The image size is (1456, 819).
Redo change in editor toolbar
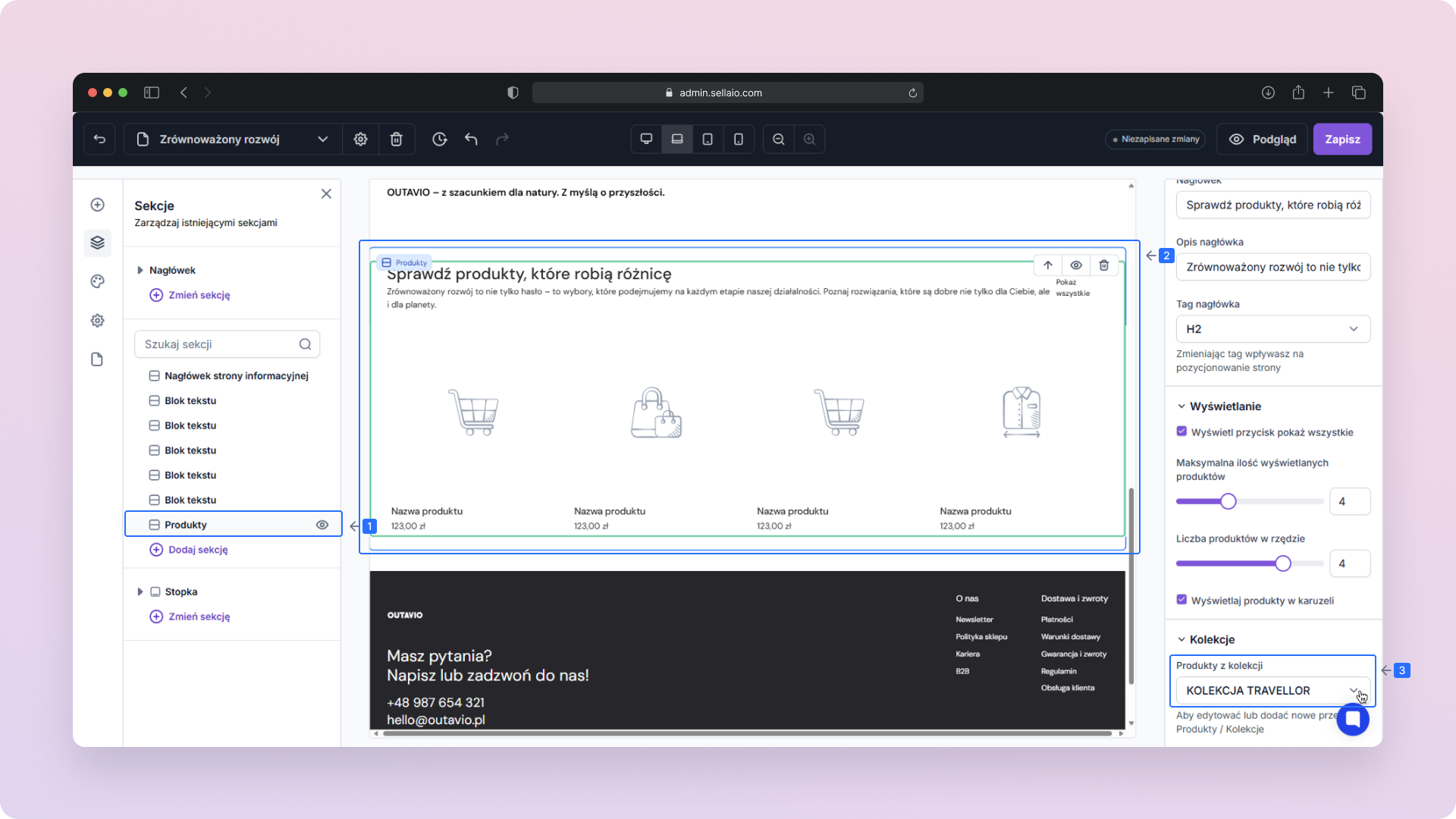pyautogui.click(x=502, y=139)
